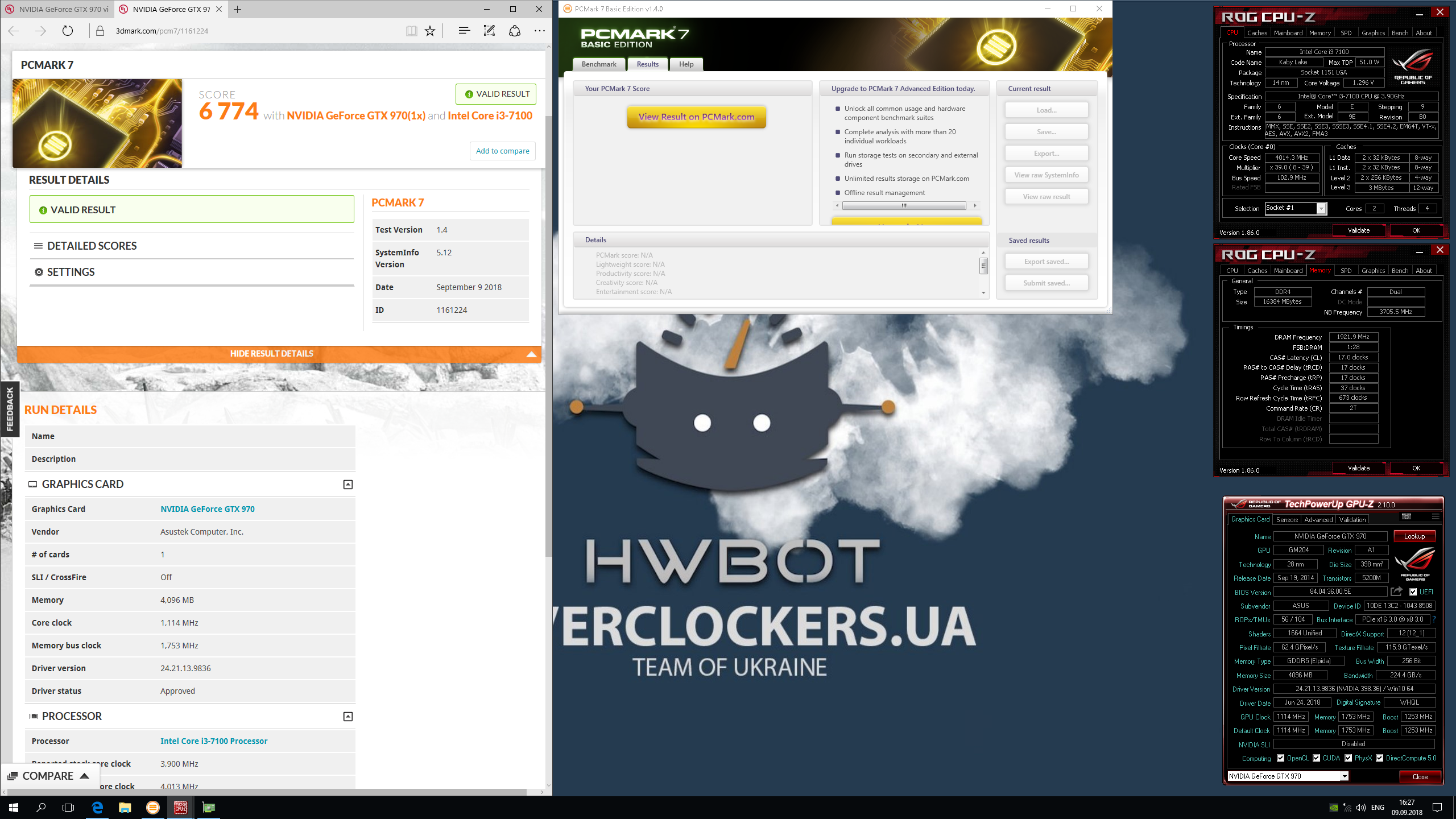Click Edge page vertical scrollbar thumb

click(548, 336)
